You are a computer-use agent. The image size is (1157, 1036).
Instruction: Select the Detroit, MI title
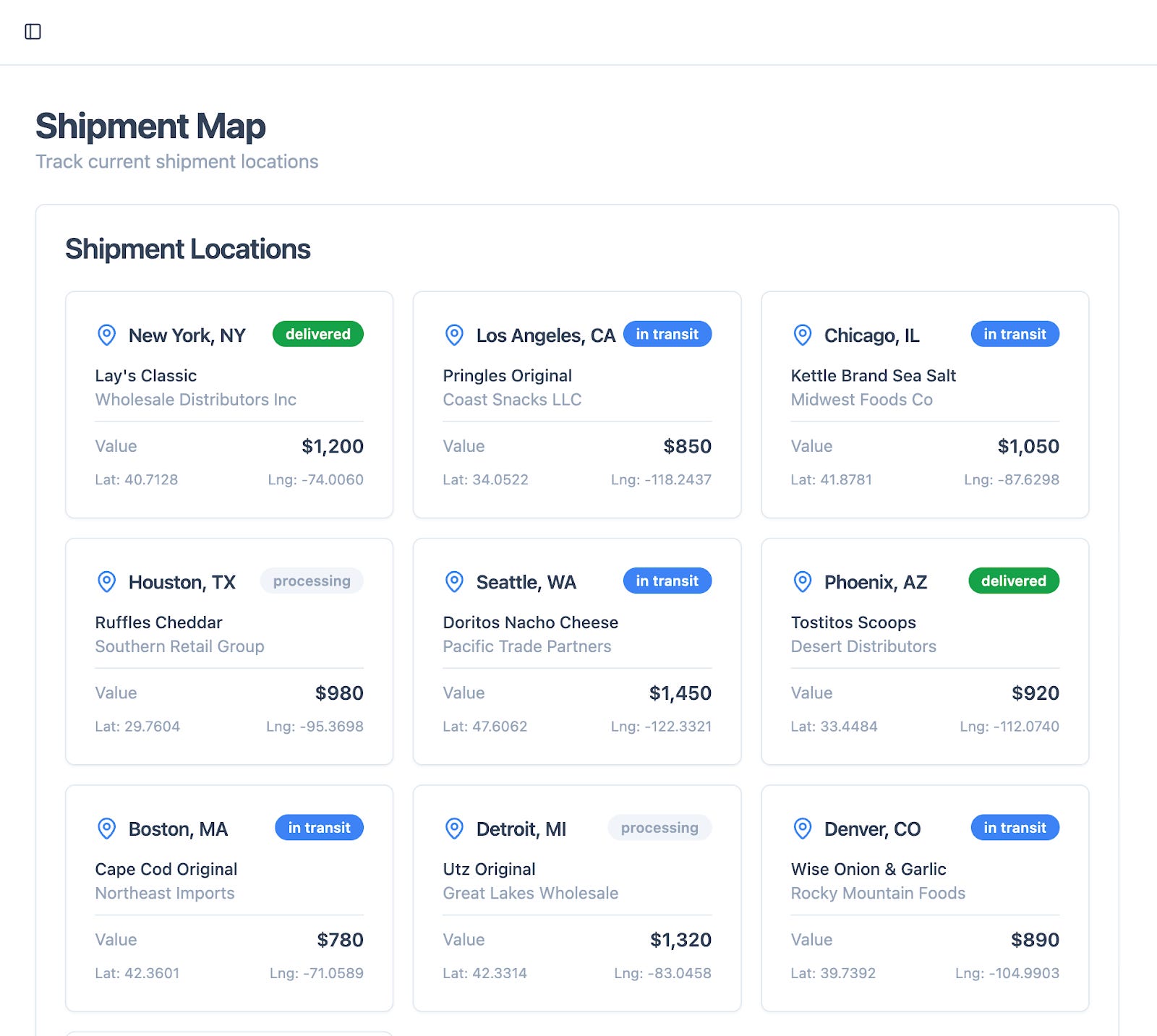click(x=521, y=829)
